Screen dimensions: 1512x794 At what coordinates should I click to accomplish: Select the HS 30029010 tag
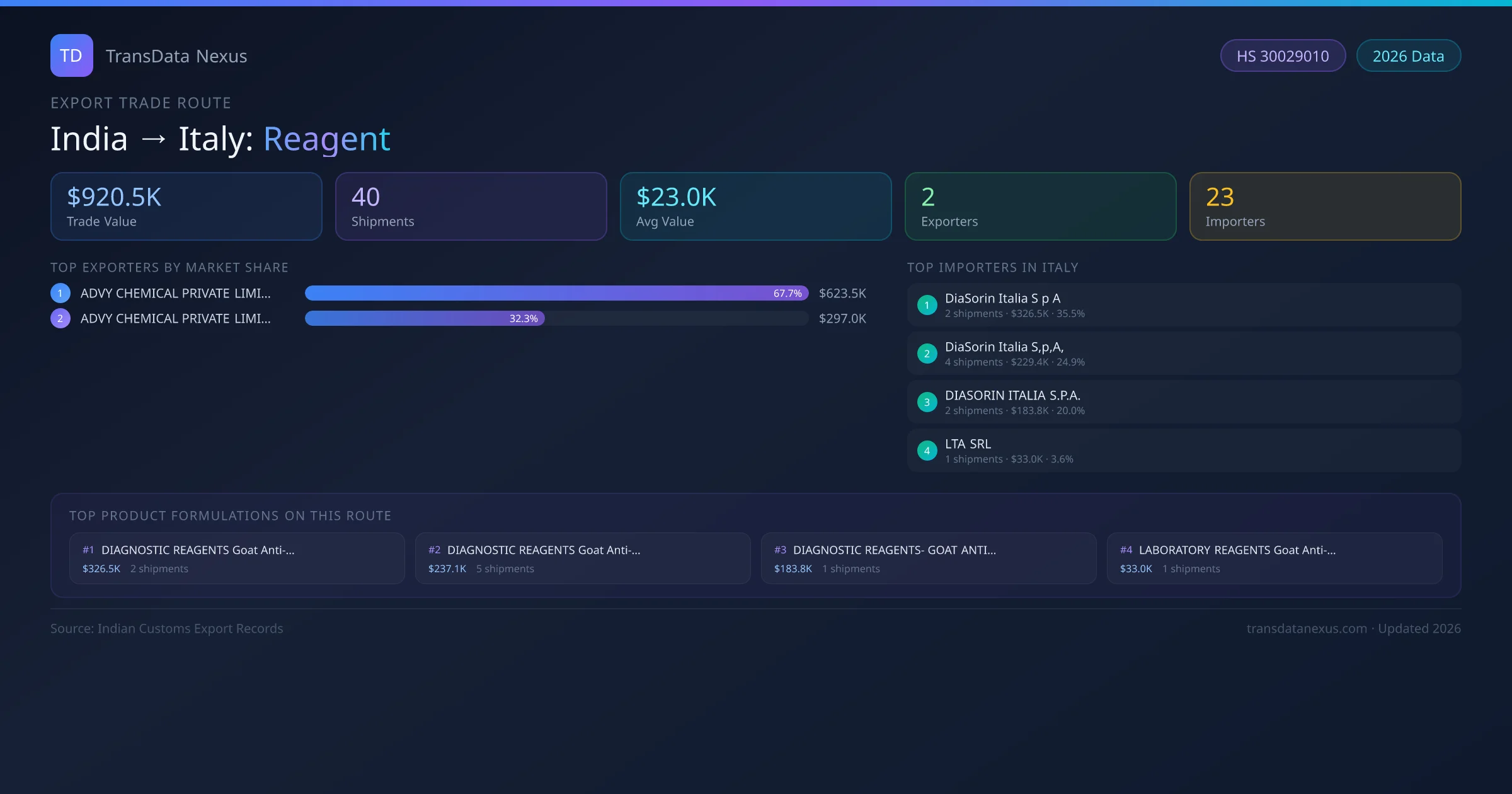(1282, 56)
